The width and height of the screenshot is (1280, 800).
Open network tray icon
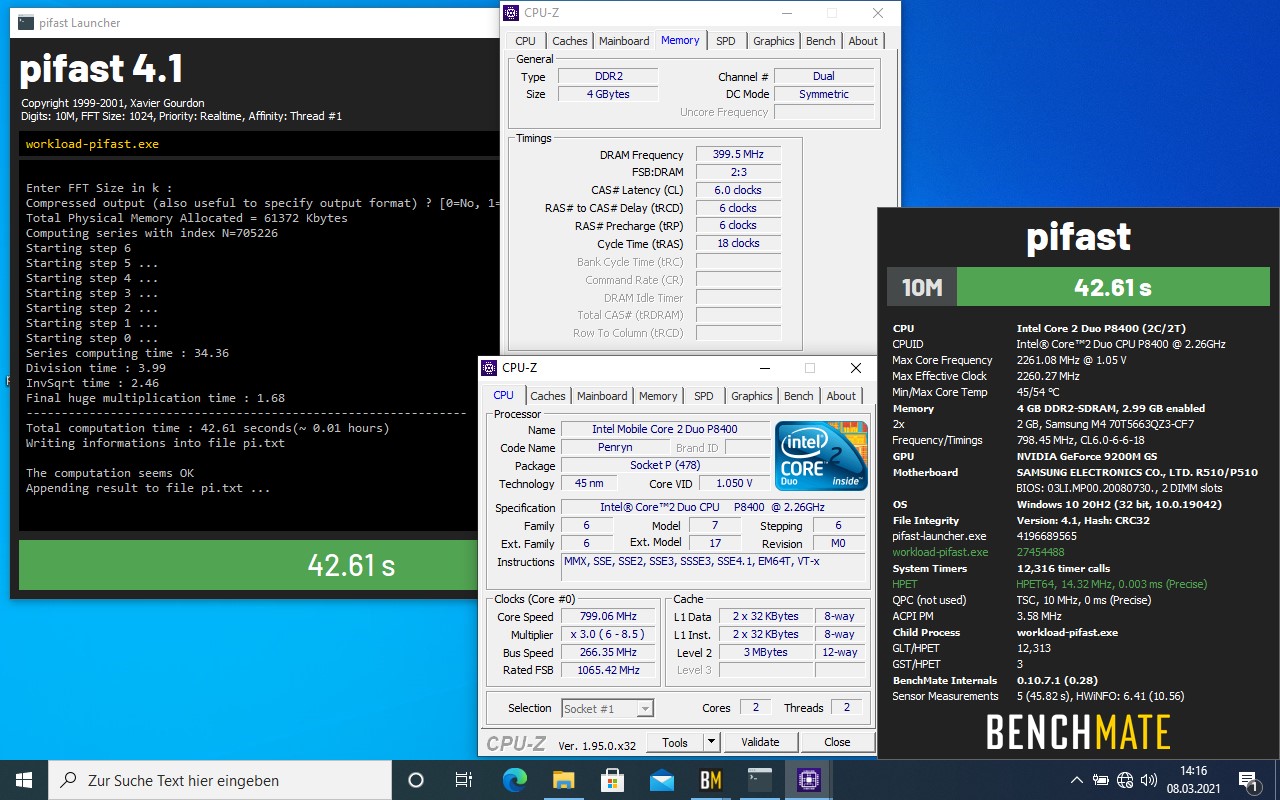1125,780
